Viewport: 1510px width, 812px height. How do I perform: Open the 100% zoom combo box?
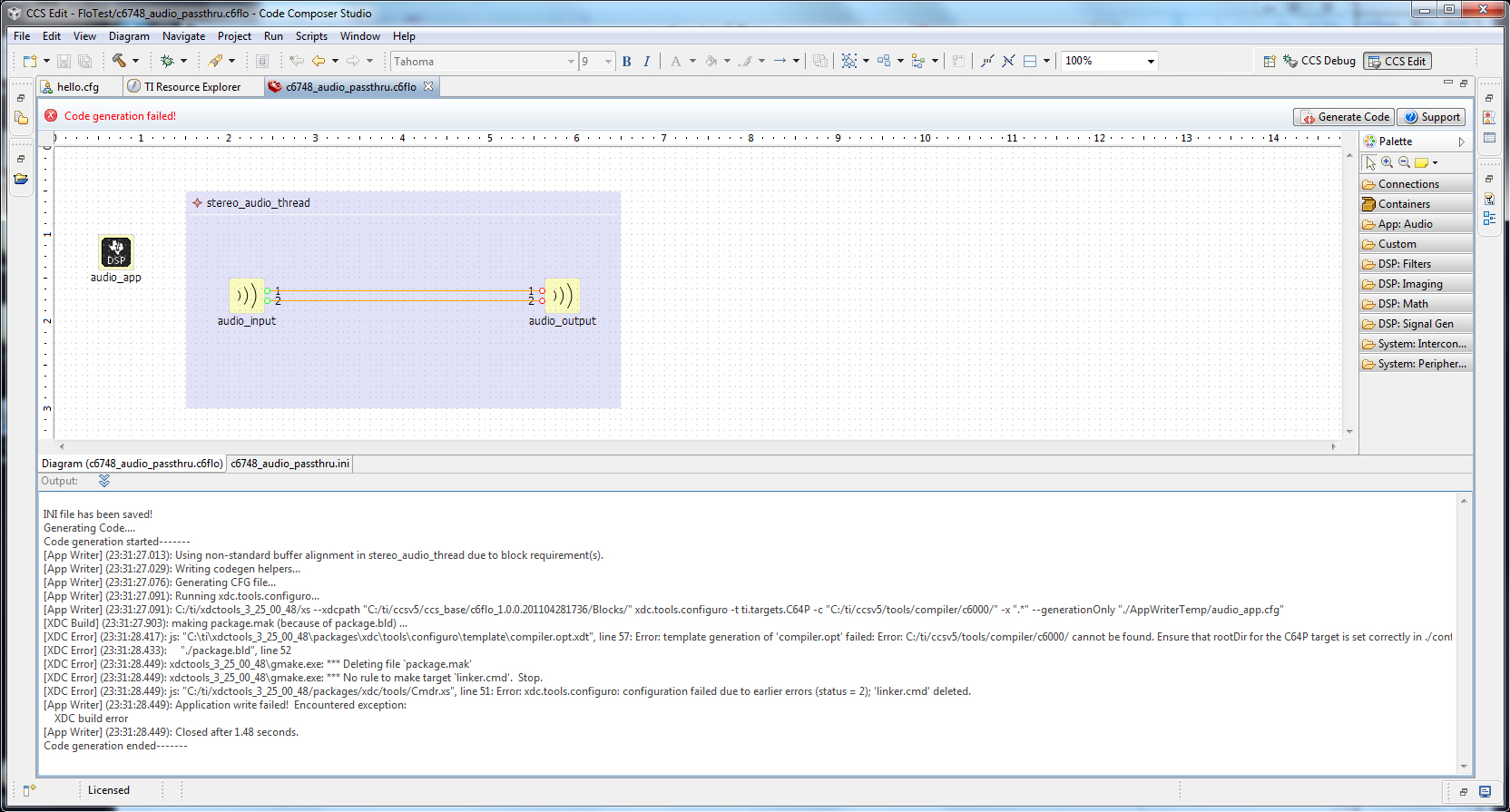point(1110,61)
